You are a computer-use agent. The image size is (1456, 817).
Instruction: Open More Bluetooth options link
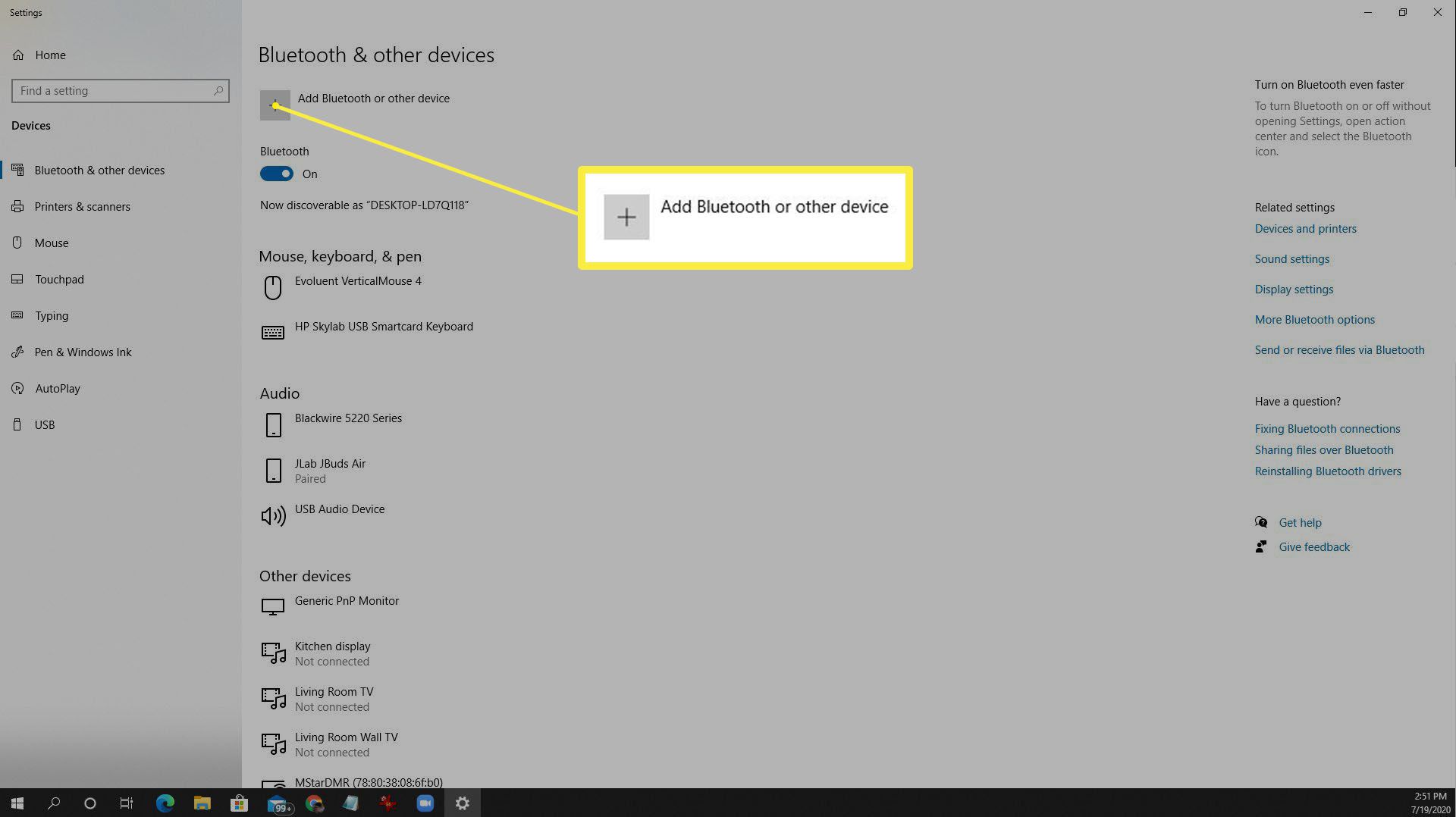coord(1314,320)
